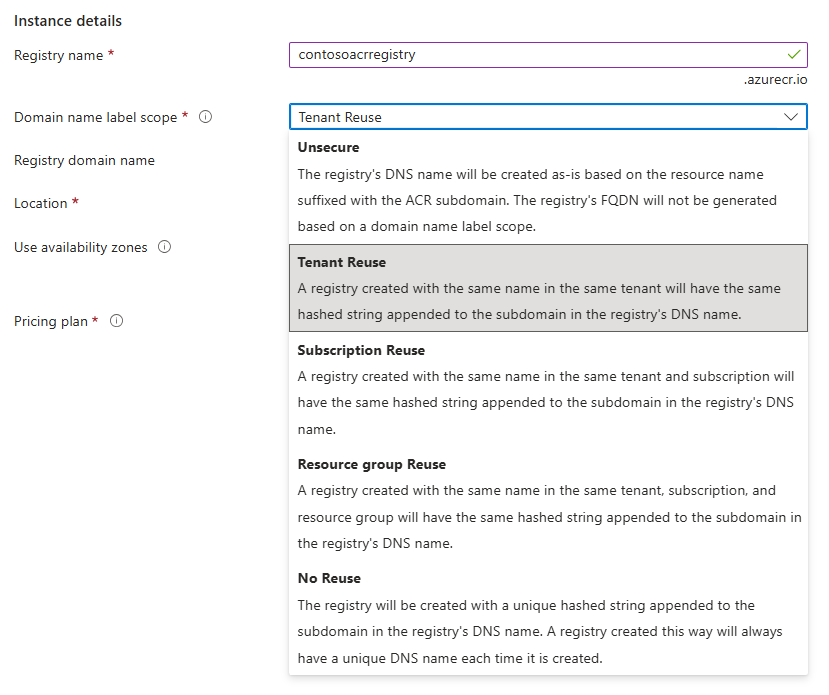829x695 pixels.
Task: Click the Location field label
Action: (40, 203)
